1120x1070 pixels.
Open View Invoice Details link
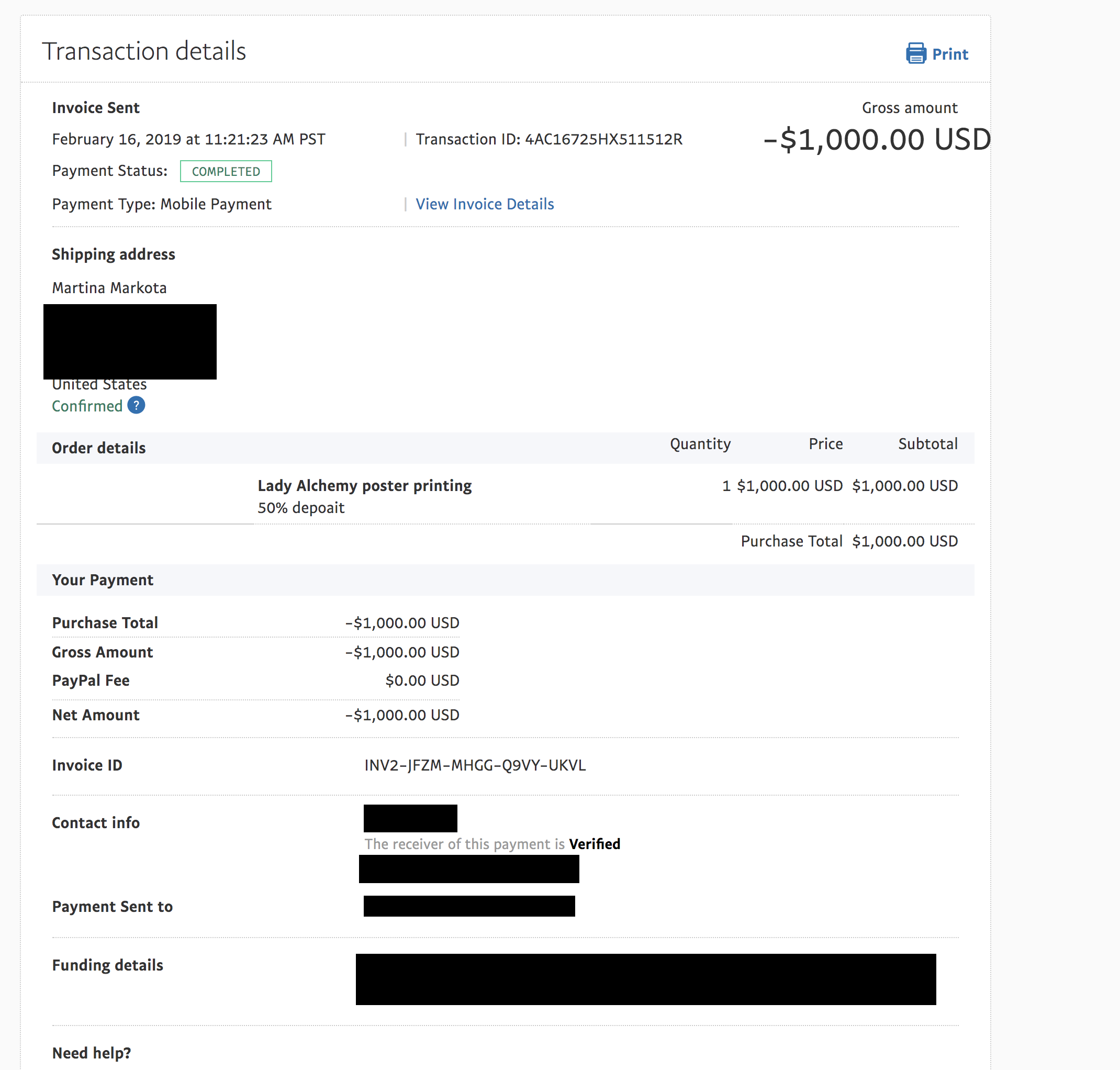coord(485,204)
